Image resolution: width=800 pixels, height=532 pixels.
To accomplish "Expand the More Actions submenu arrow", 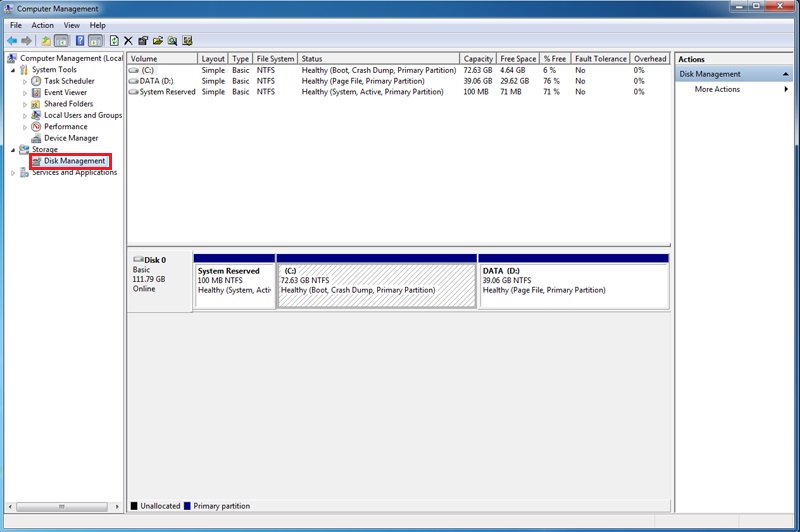I will point(786,89).
